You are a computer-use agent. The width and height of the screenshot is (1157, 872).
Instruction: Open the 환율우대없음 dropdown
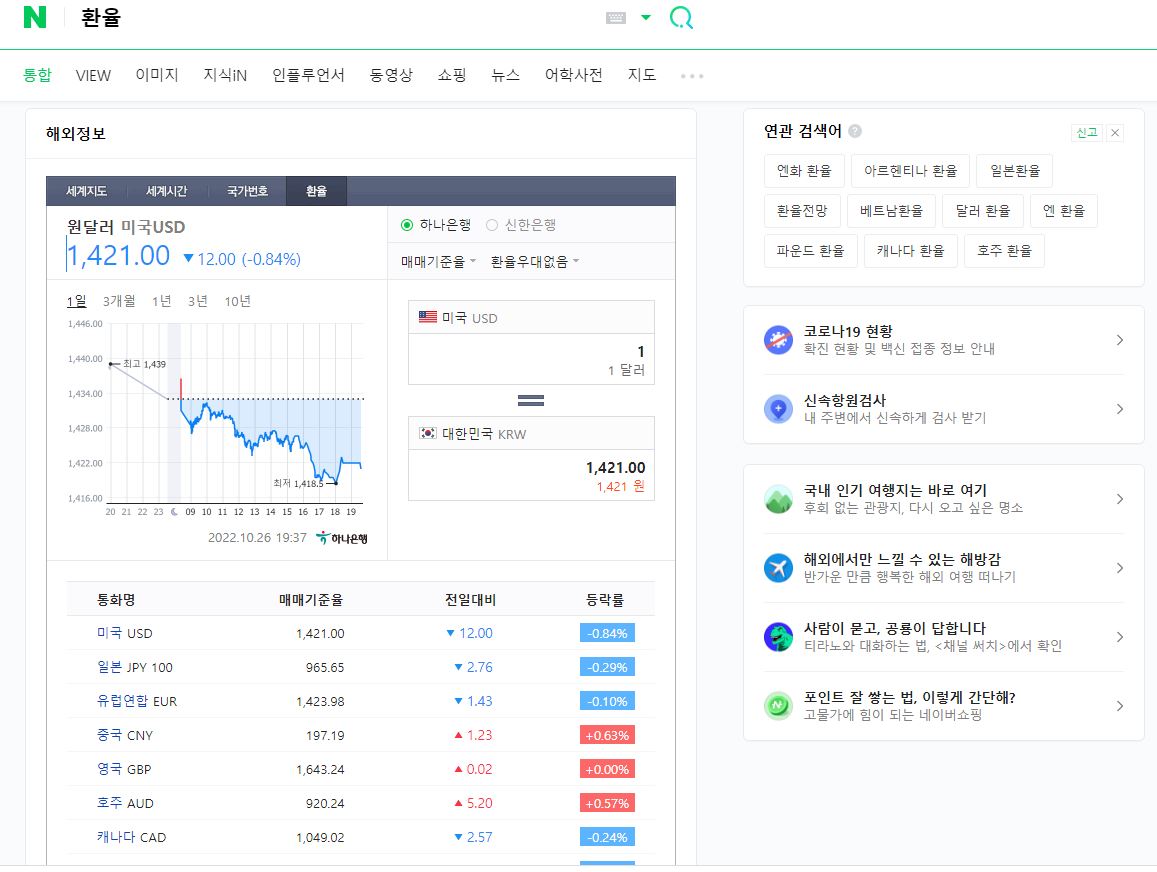(x=535, y=262)
